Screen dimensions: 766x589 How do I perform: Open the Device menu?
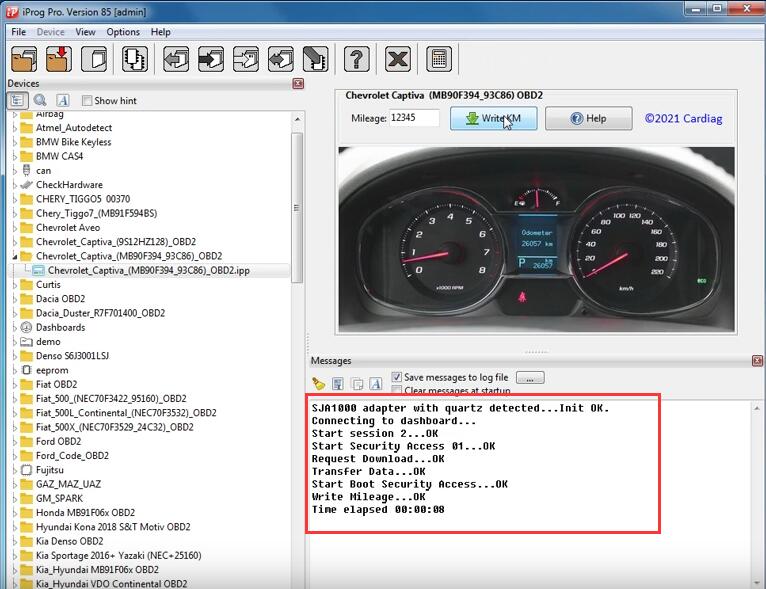50,32
